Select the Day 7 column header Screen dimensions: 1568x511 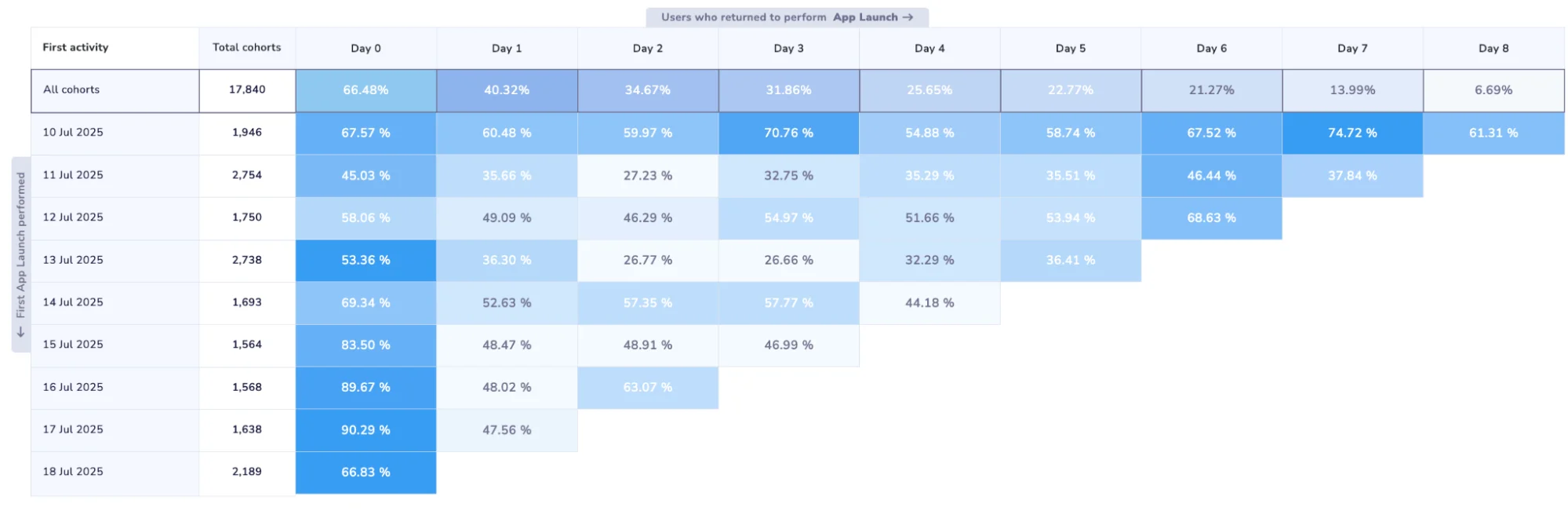1352,49
